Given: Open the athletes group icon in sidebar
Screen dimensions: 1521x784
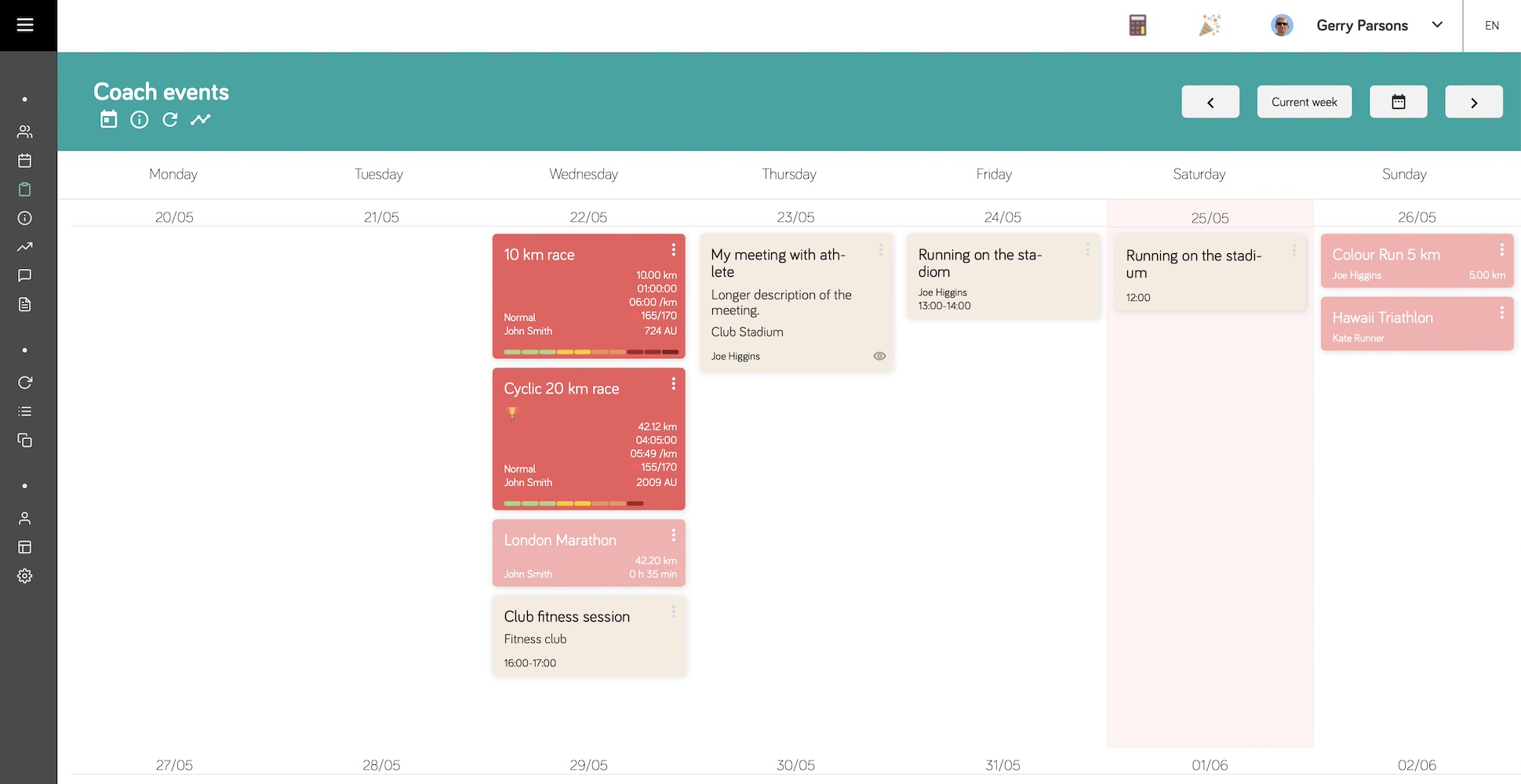Looking at the screenshot, I should point(25,132).
